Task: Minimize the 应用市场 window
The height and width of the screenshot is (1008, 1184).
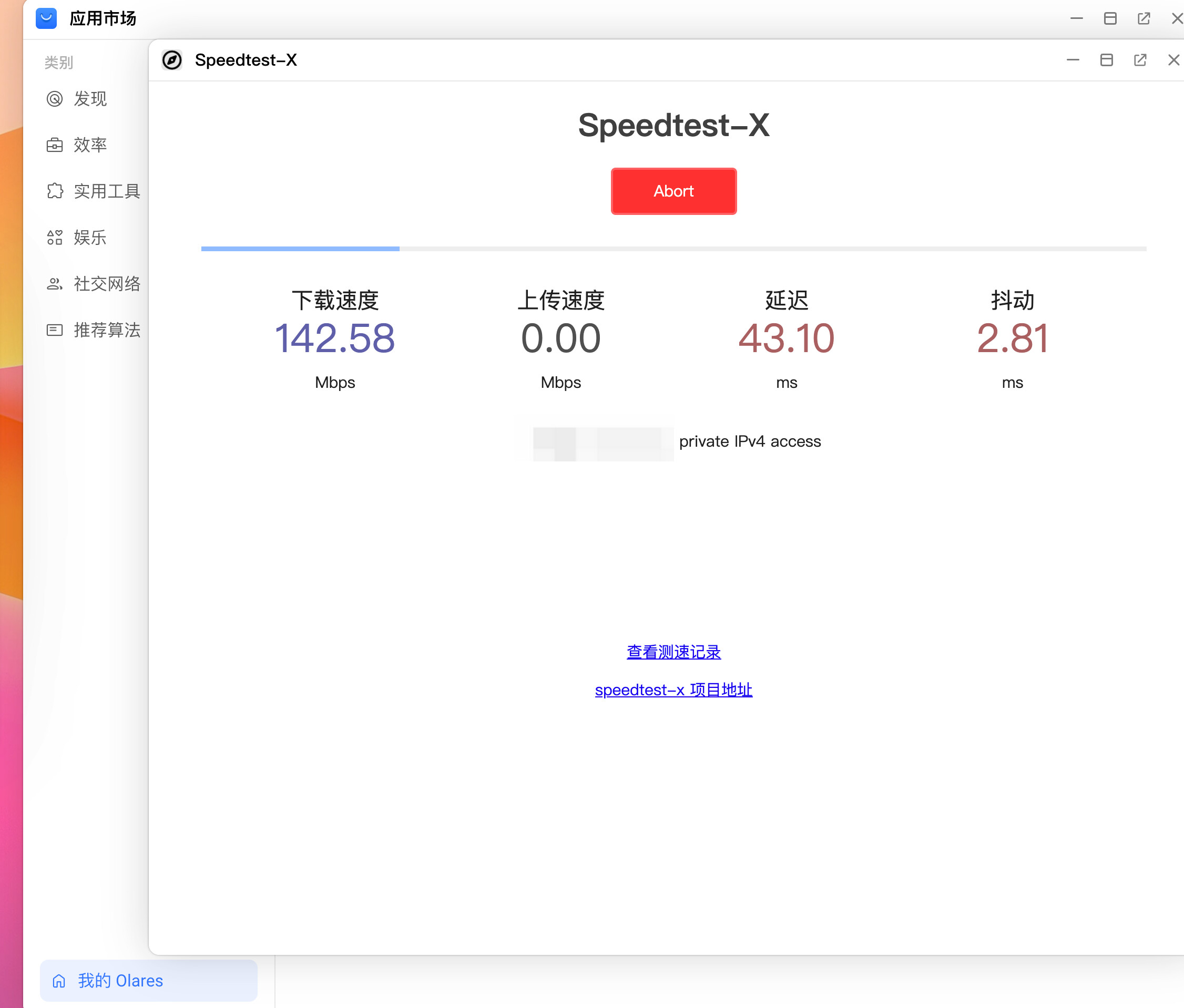Action: pos(1077,18)
